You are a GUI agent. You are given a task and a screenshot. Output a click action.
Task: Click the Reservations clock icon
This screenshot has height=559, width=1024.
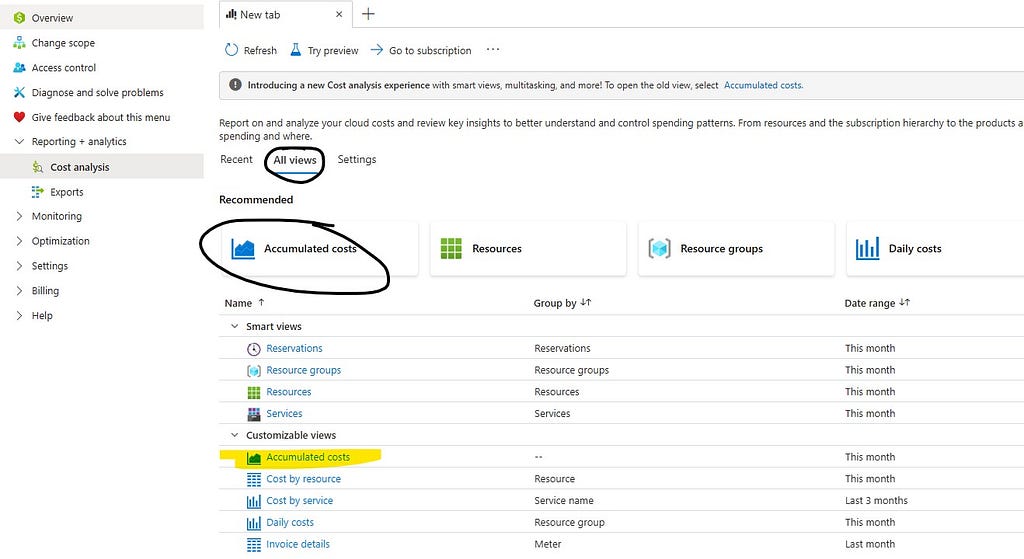[x=254, y=349]
